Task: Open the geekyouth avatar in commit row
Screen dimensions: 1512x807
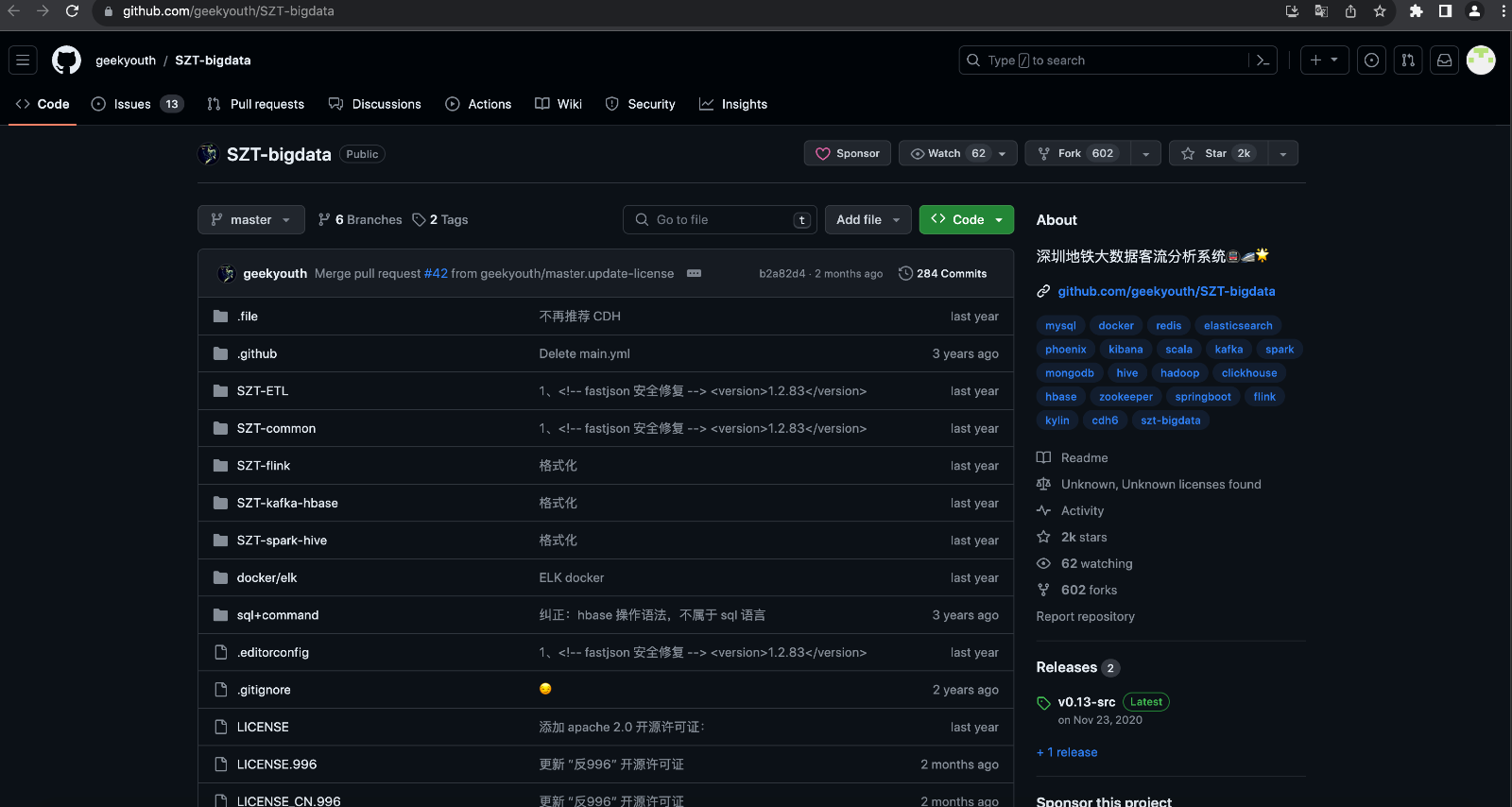Action: [x=226, y=273]
